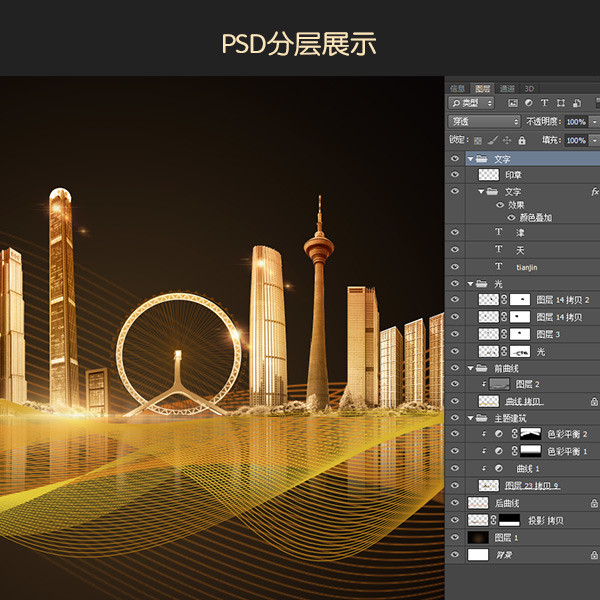
Task: Open the 类型 filter type dropdown
Action: [471, 103]
